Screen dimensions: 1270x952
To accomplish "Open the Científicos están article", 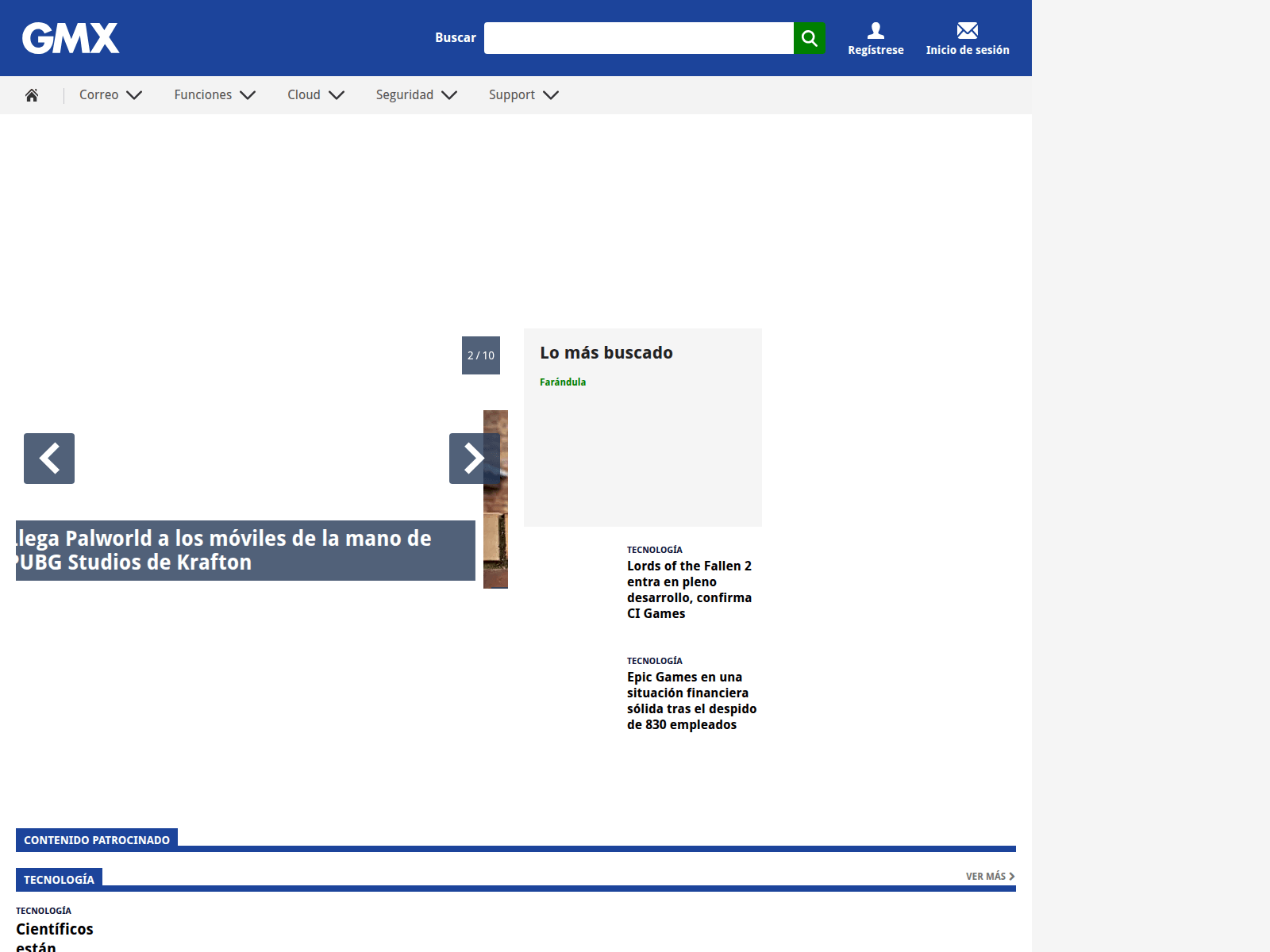I will coord(55,936).
